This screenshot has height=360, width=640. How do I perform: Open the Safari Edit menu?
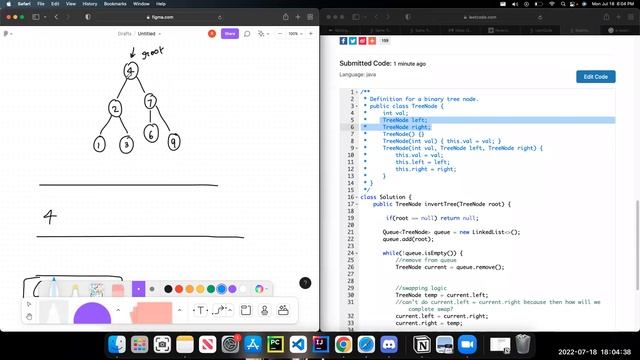55,4
